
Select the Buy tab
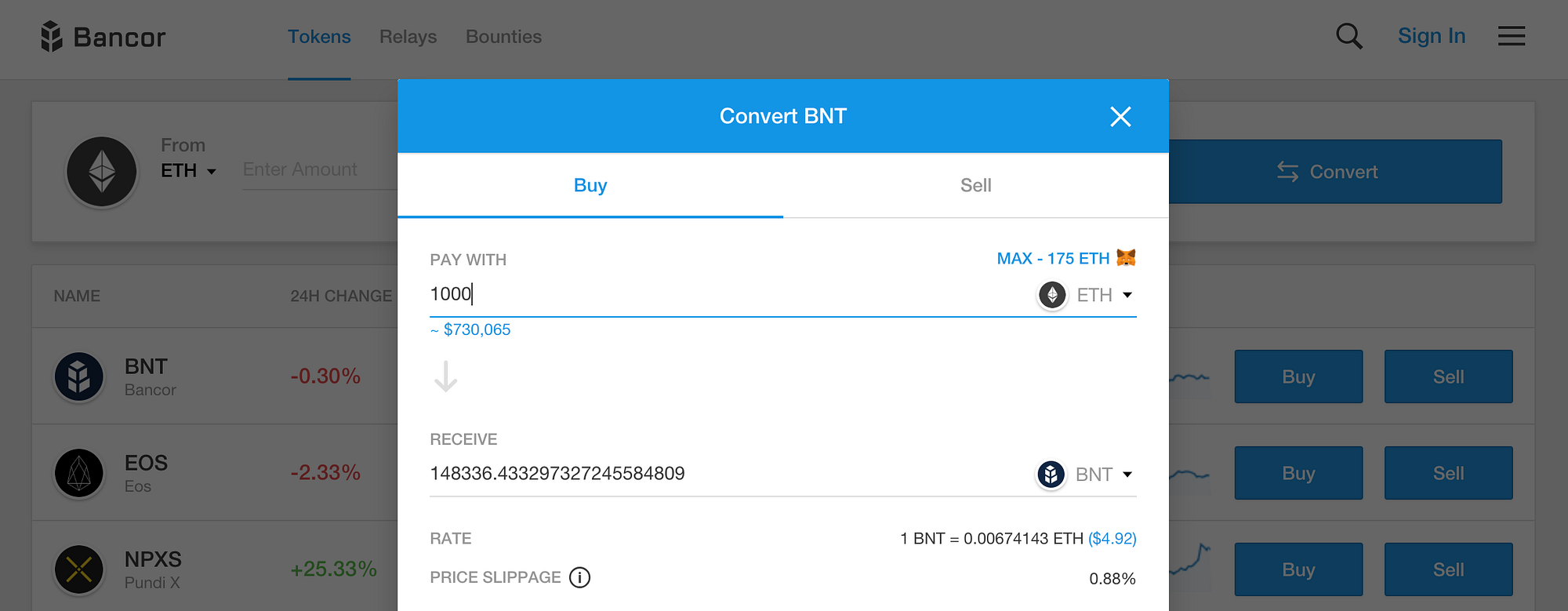[590, 186]
